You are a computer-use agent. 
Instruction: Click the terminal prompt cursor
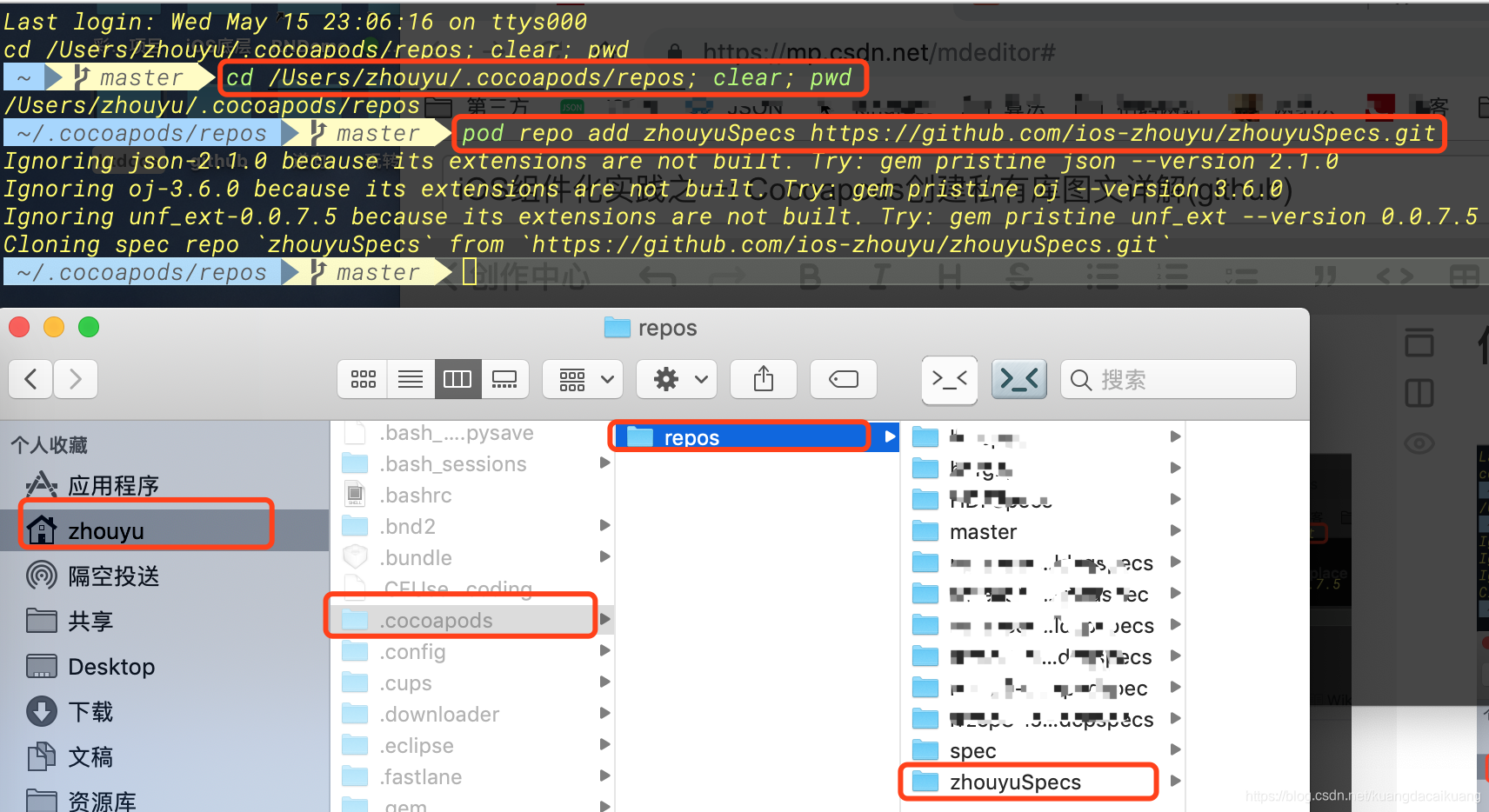[470, 273]
